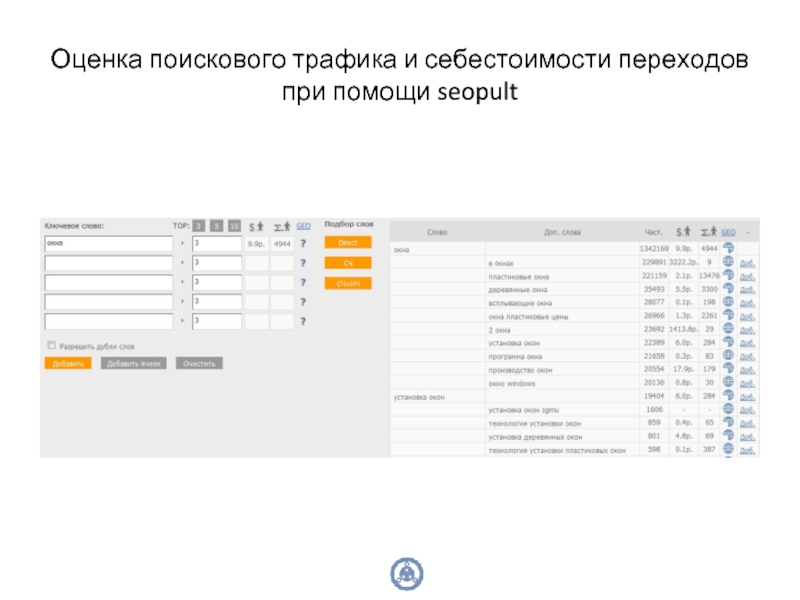The width and height of the screenshot is (800, 600).
Task: Enable 'Разрешить дубли слов' checkbox
Action: 52,345
